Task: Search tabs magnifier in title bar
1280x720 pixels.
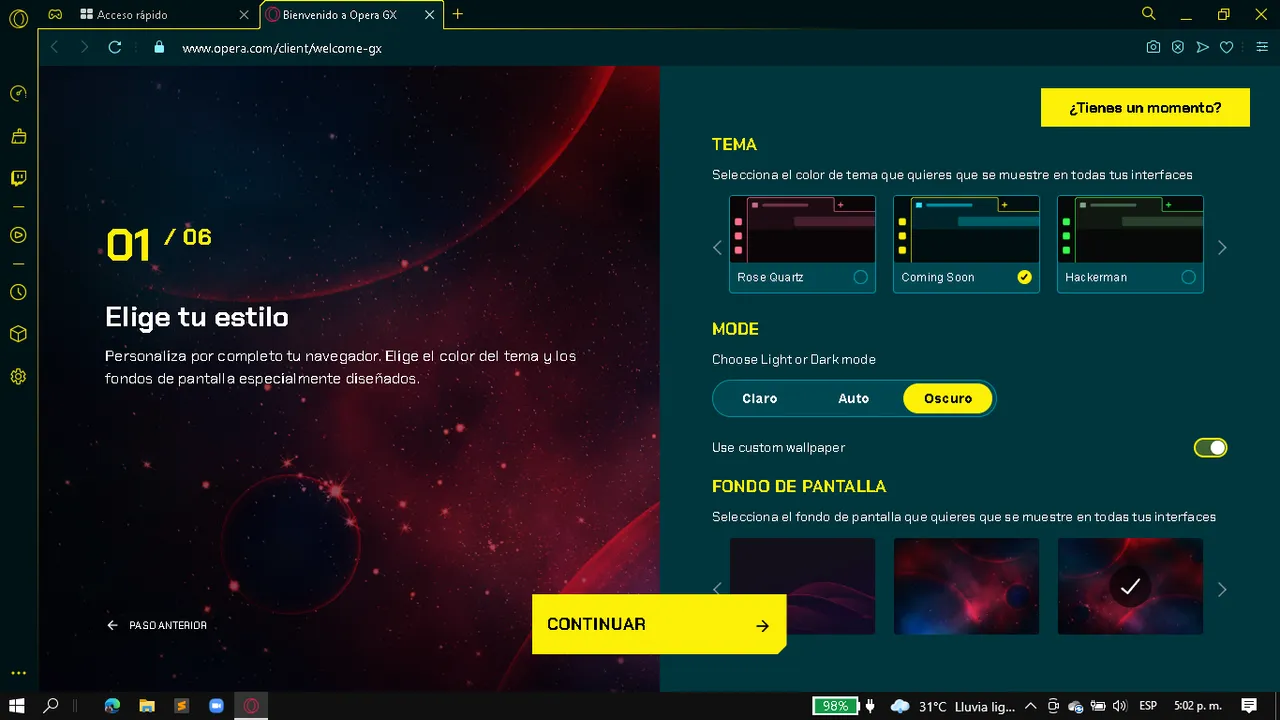Action: [x=1149, y=14]
